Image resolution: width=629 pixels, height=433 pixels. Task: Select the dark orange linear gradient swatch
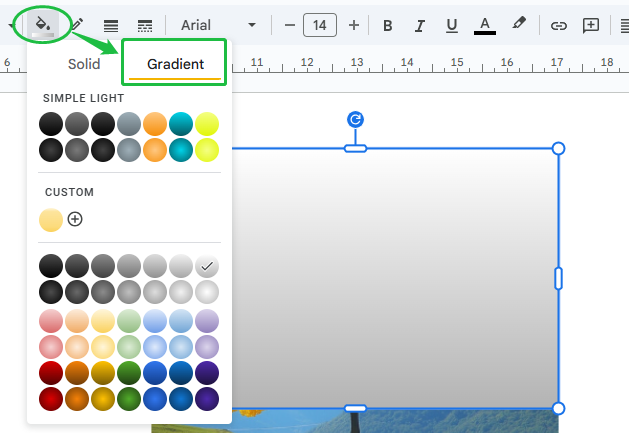[x=77, y=373]
